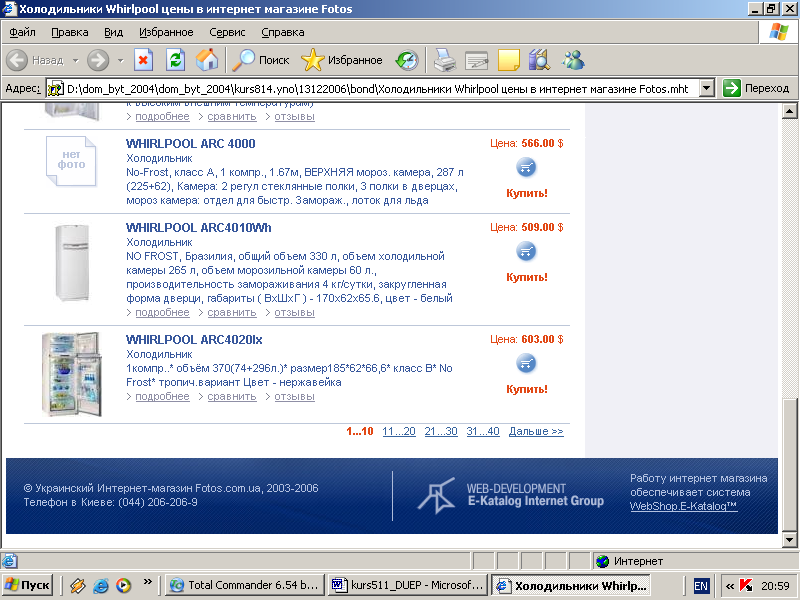Click подробнее under WHIRLPOOL ARC4020Ix

[162, 396]
